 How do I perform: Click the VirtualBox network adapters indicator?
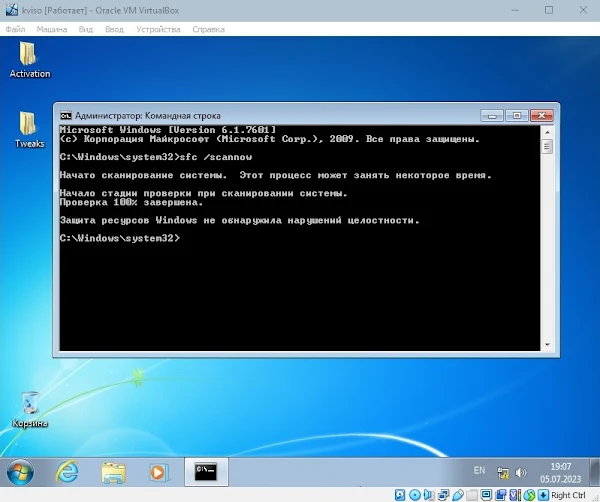pos(443,495)
